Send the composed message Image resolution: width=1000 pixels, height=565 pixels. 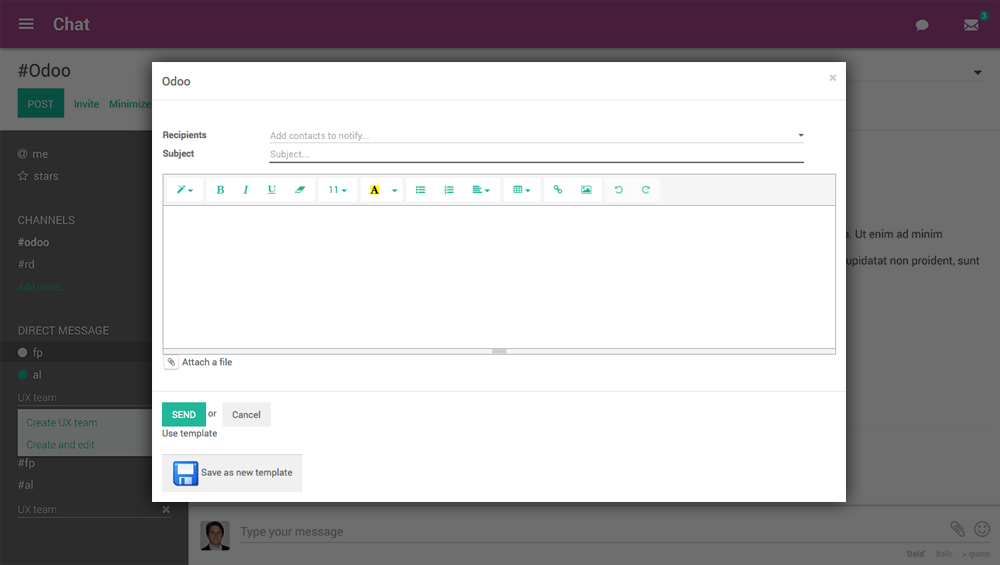pos(184,415)
